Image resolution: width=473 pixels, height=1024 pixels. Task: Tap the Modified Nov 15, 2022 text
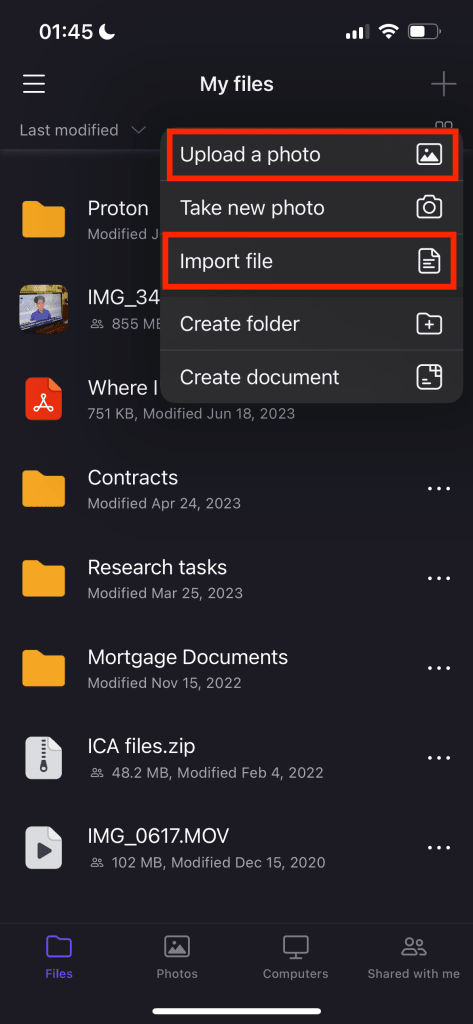pos(164,684)
